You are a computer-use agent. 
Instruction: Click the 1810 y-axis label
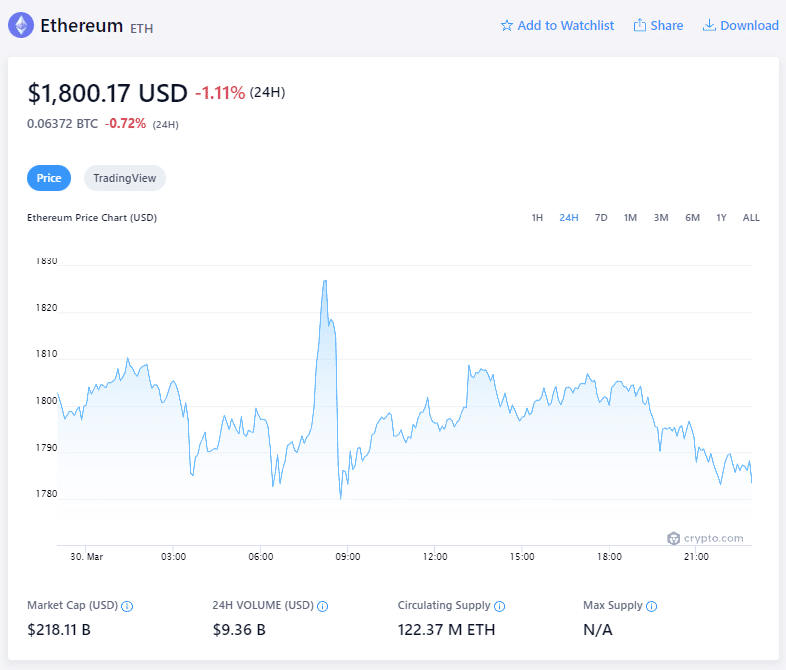coord(46,354)
